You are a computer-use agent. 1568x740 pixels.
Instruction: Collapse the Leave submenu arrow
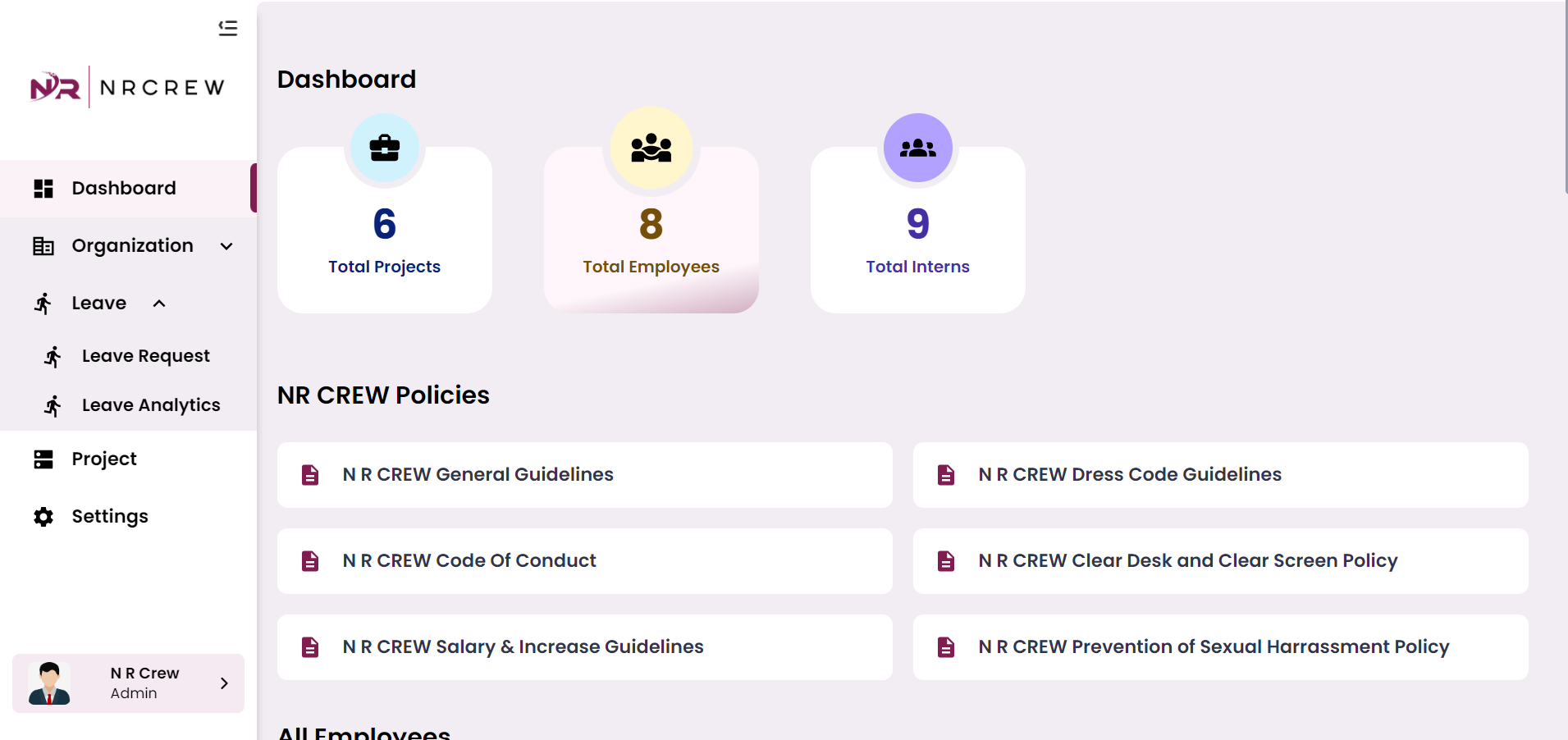click(x=159, y=304)
